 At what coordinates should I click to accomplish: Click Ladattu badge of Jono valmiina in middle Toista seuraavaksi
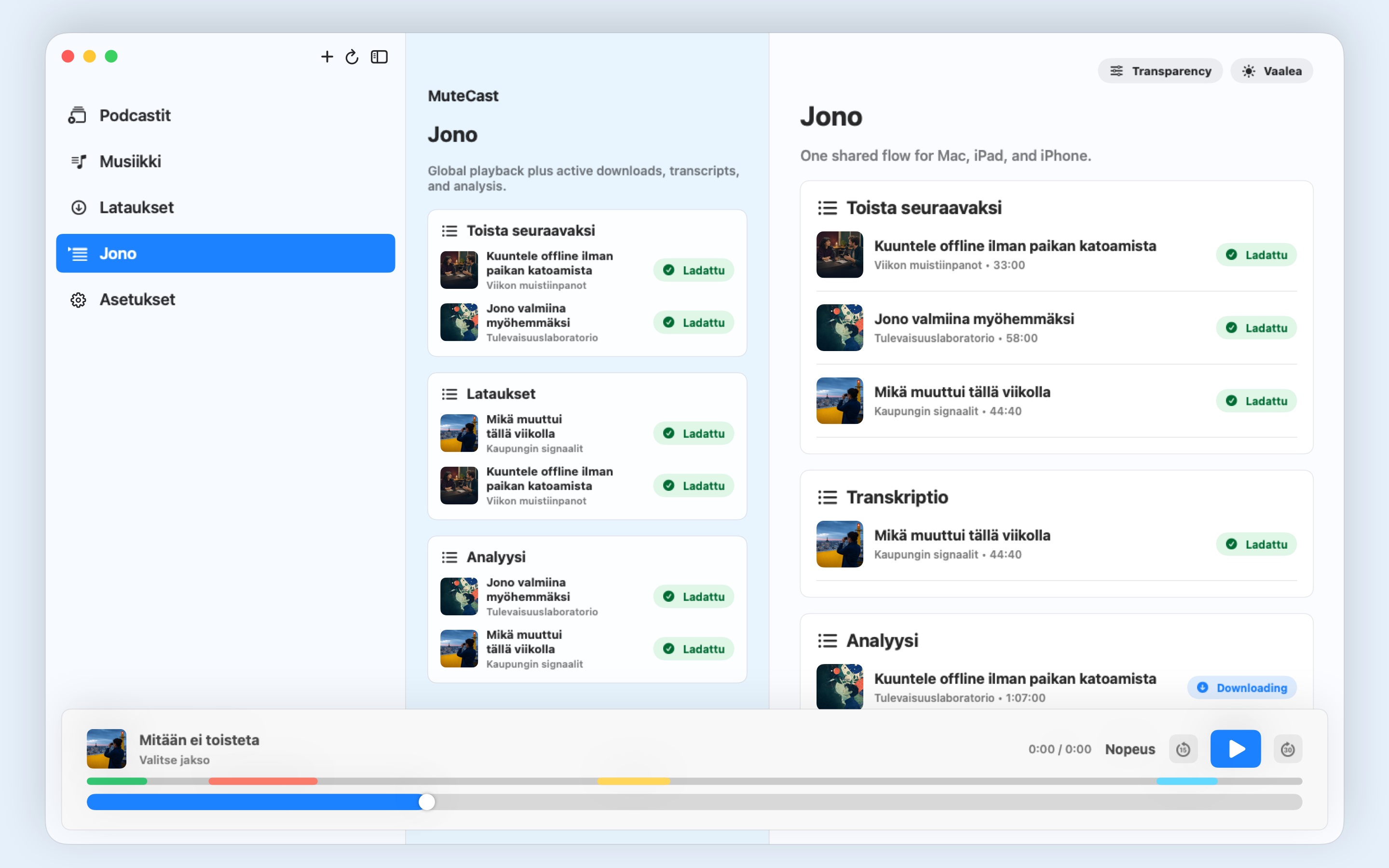694,322
